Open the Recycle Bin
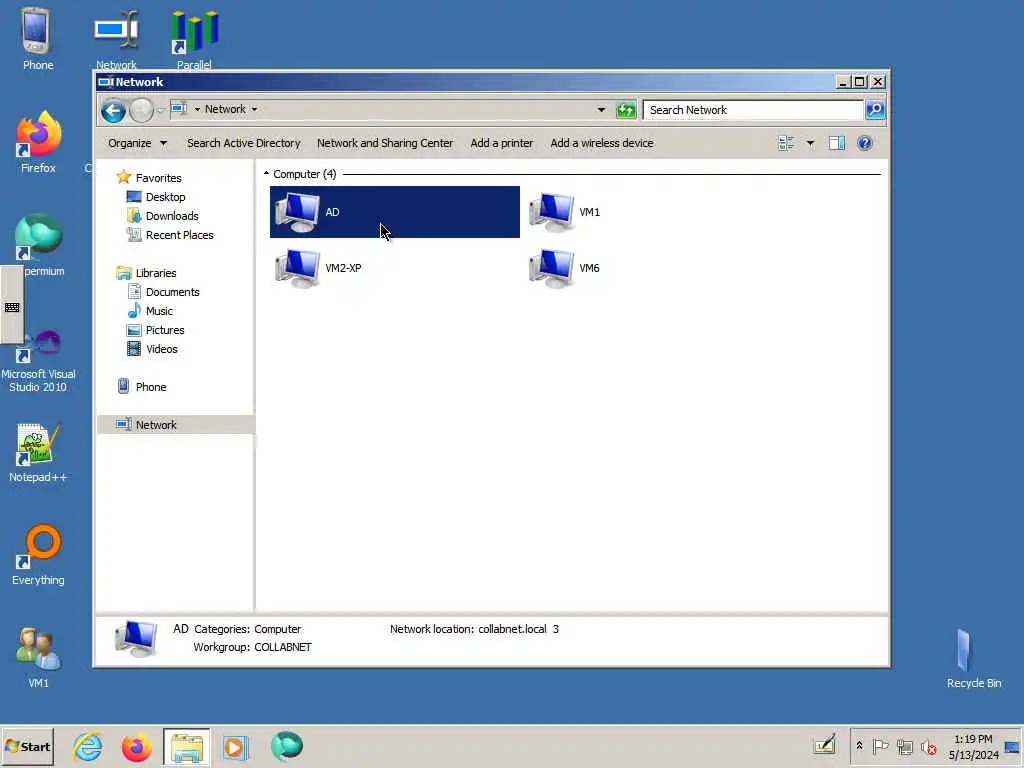 [x=974, y=658]
